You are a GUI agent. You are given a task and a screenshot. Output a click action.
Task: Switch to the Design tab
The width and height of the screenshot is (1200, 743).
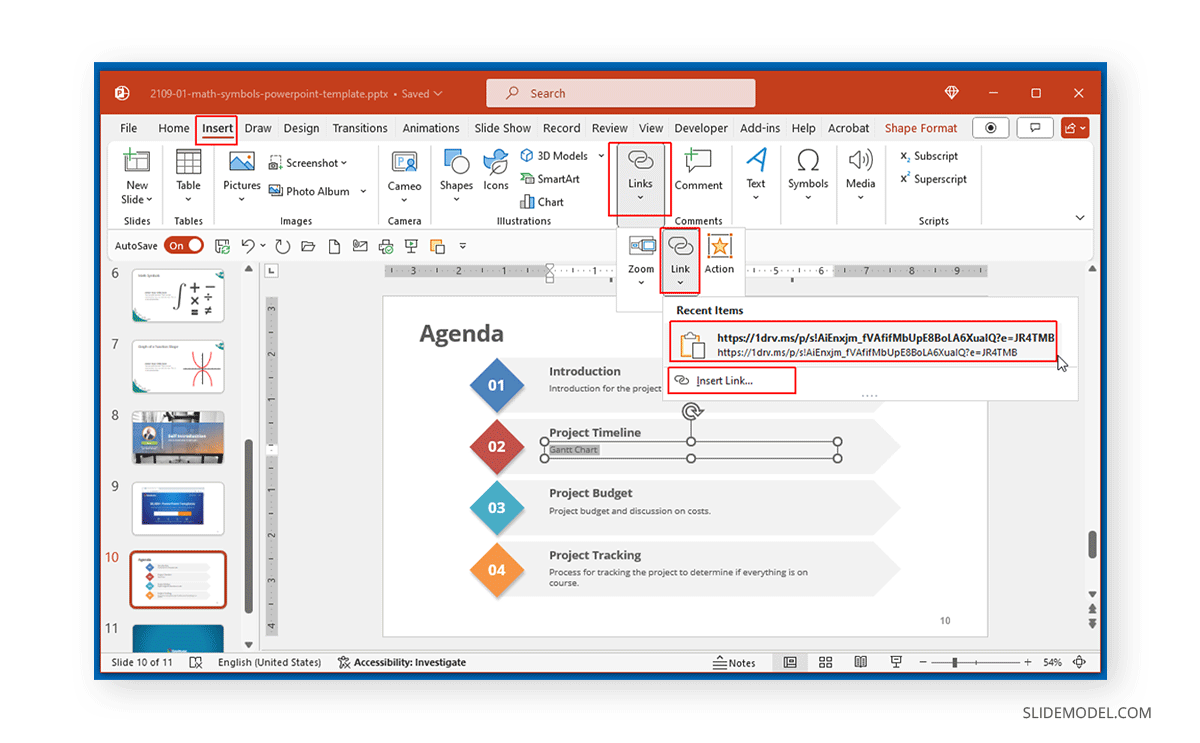click(301, 128)
